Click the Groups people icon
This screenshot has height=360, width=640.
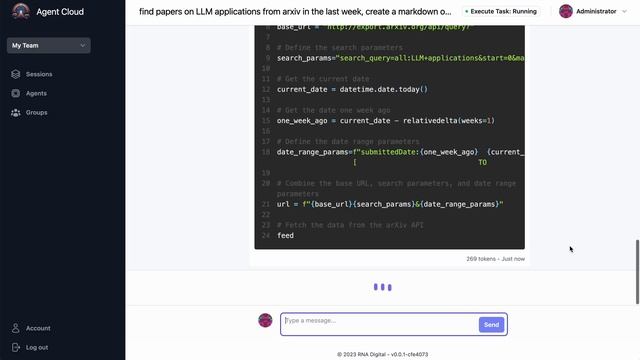point(16,112)
